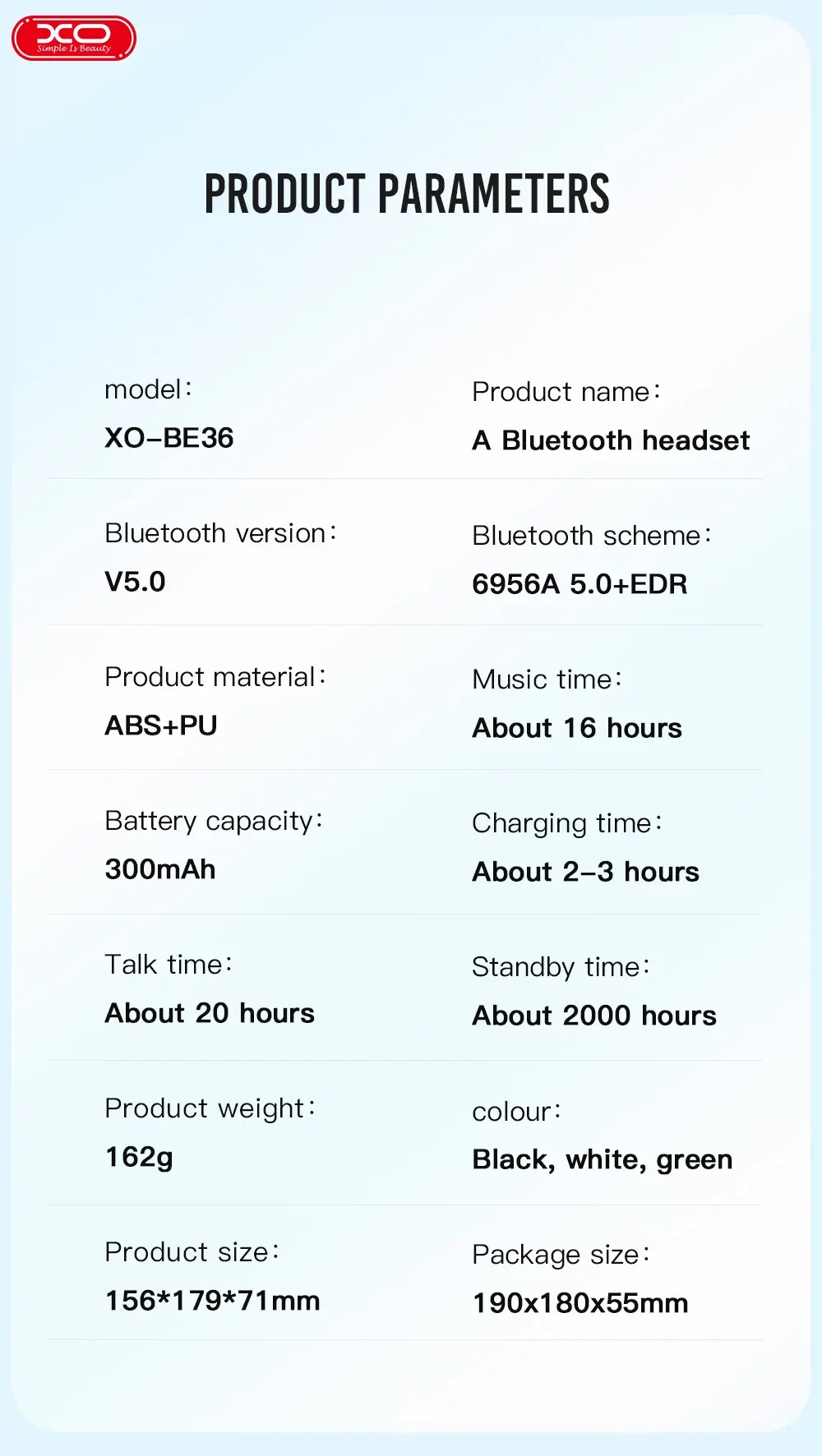
Task: Select the 156*179*71mm product size
Action: pyautogui.click(x=213, y=1301)
